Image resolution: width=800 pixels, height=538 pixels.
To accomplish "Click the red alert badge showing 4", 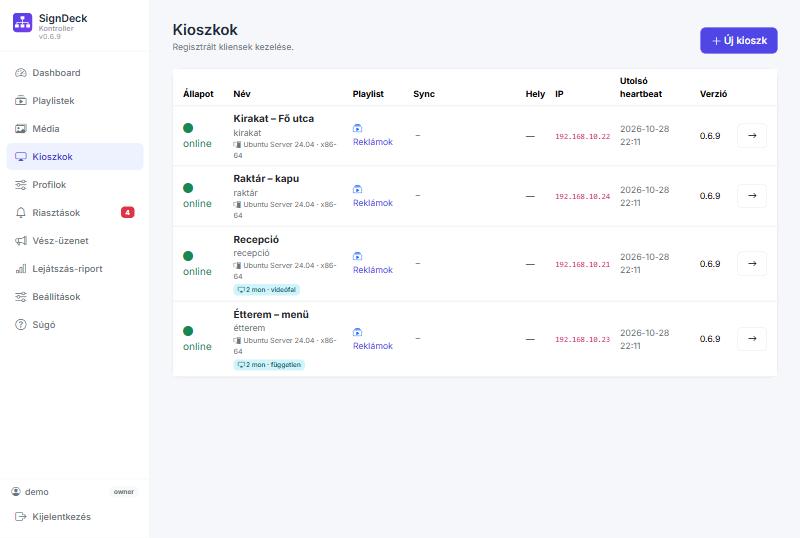I will pyautogui.click(x=128, y=212).
